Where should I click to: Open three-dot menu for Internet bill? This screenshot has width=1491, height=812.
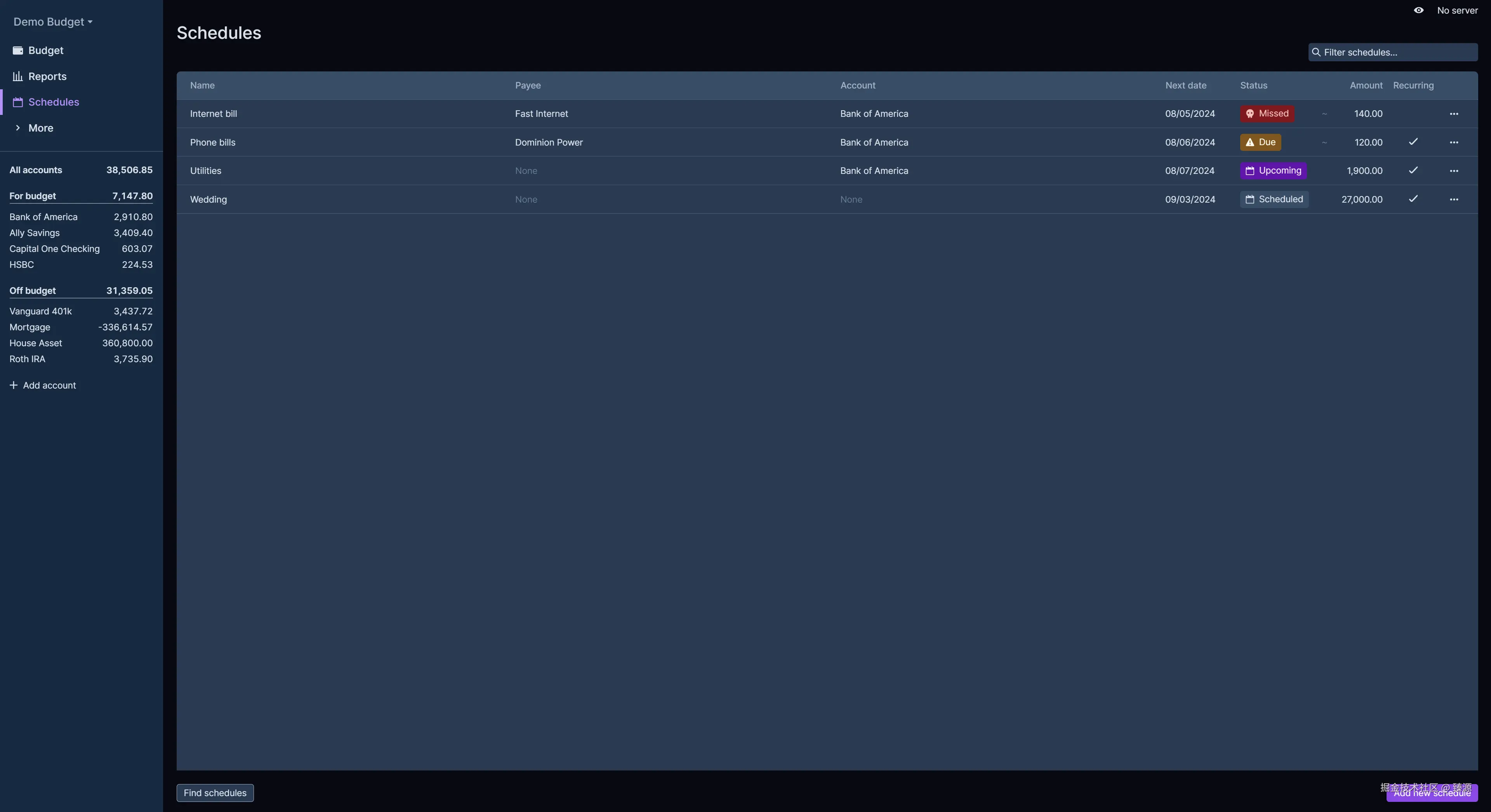point(1453,114)
